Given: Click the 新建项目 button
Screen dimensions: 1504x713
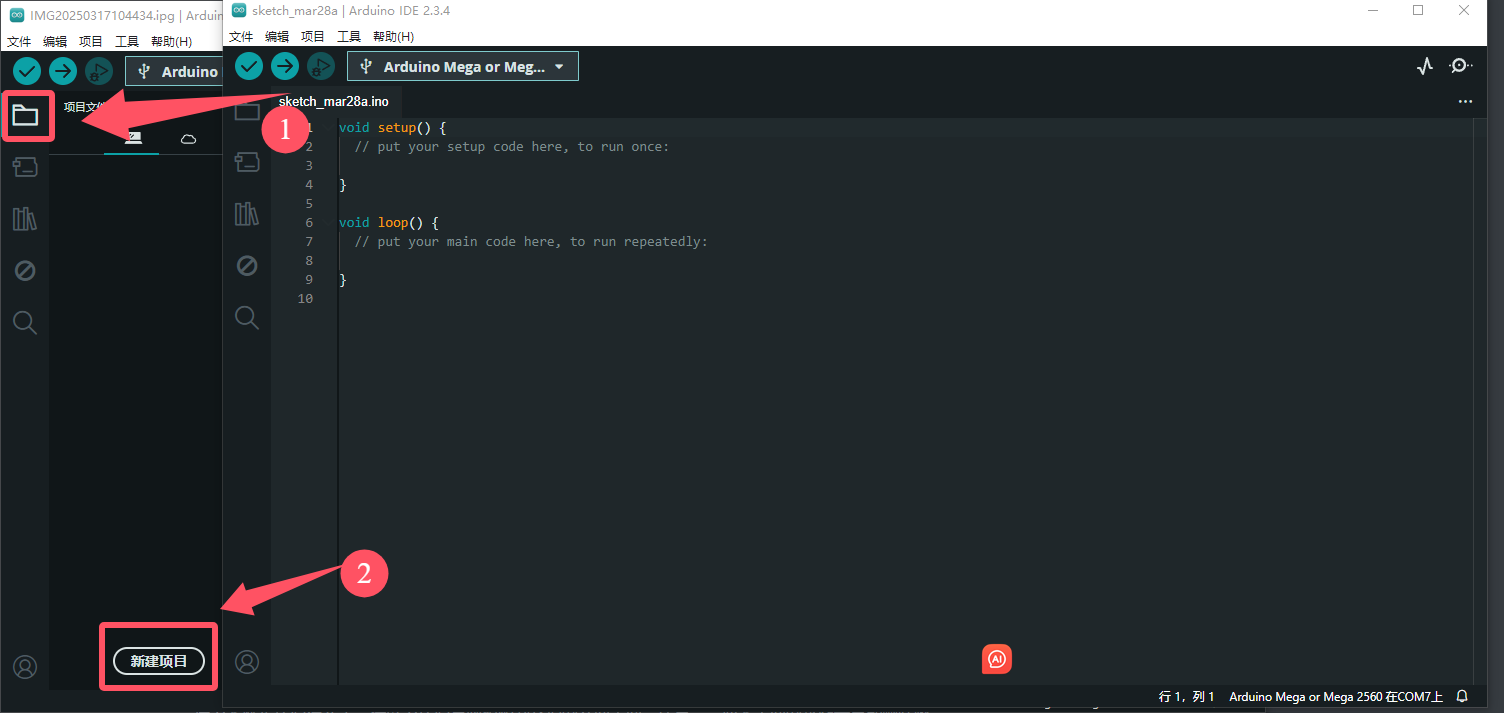Looking at the screenshot, I should [x=158, y=661].
